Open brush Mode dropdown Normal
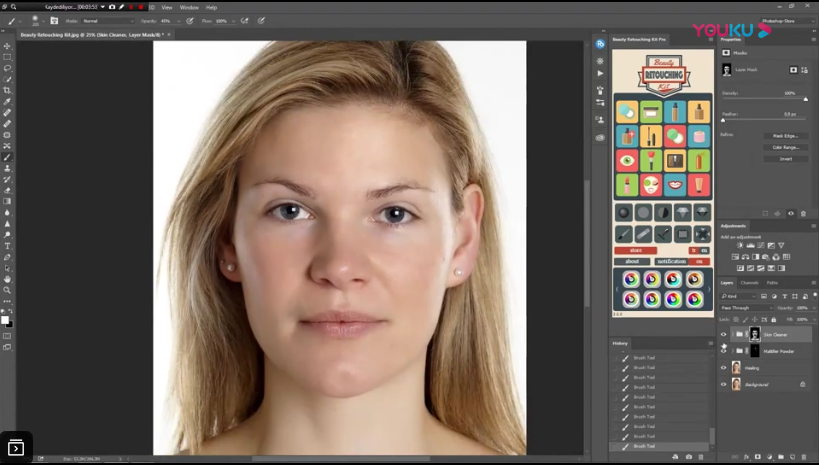This screenshot has width=819, height=465. (108, 21)
